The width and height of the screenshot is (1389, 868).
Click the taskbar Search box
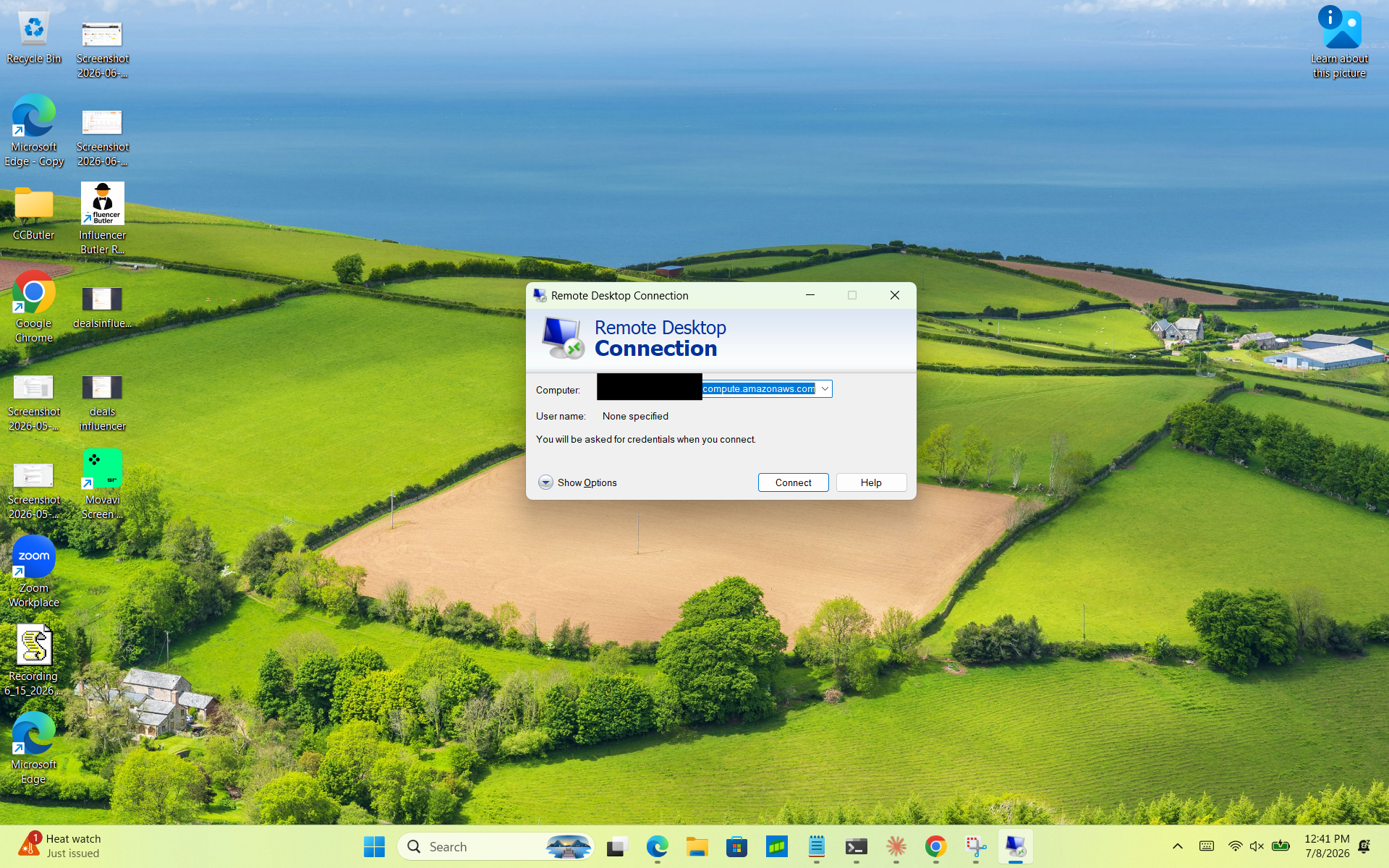496,846
